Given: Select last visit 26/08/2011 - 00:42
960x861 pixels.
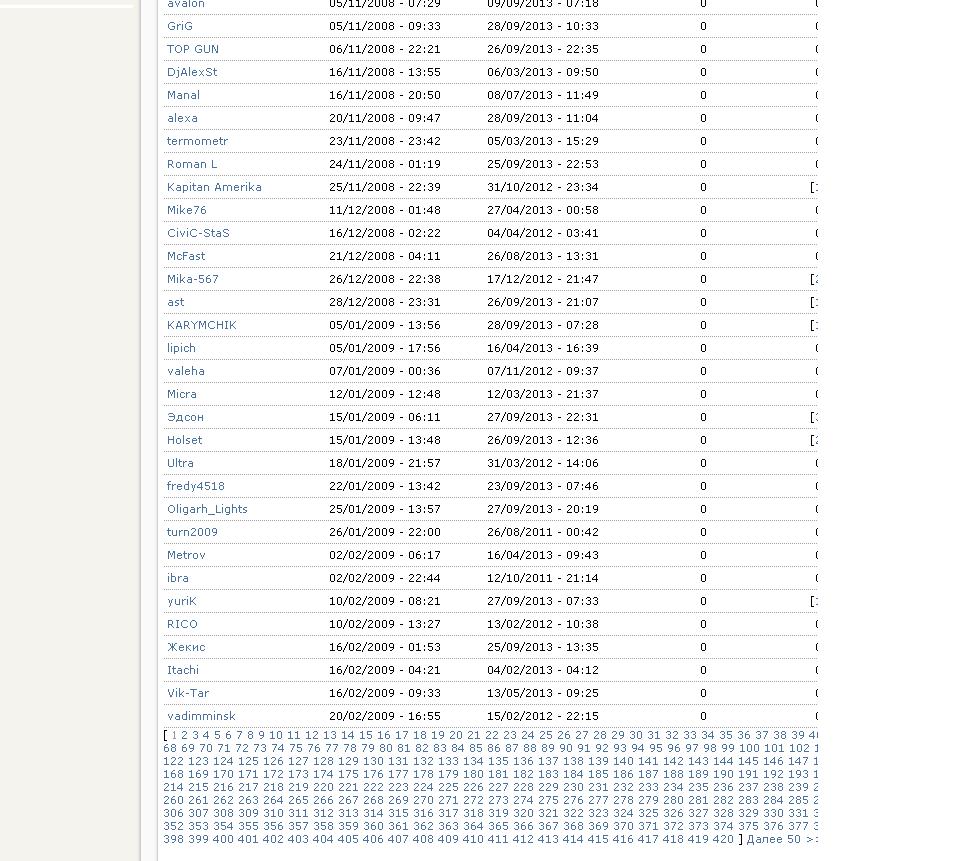Looking at the screenshot, I should [x=543, y=532].
